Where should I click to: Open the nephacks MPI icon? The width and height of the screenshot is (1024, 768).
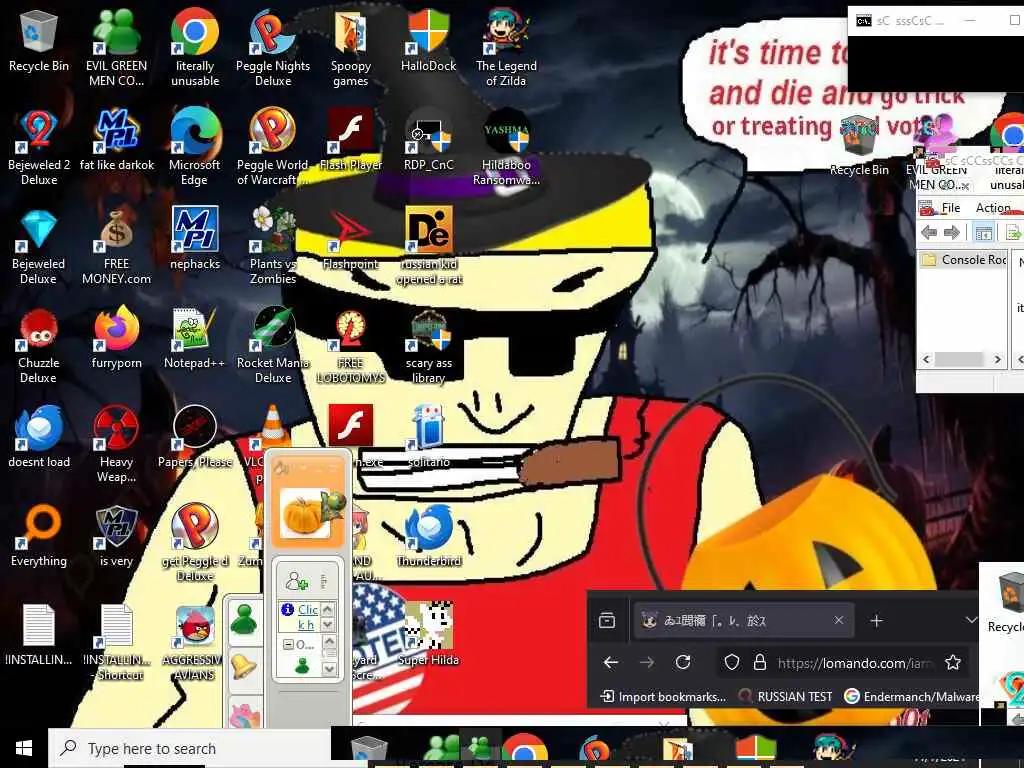click(195, 238)
